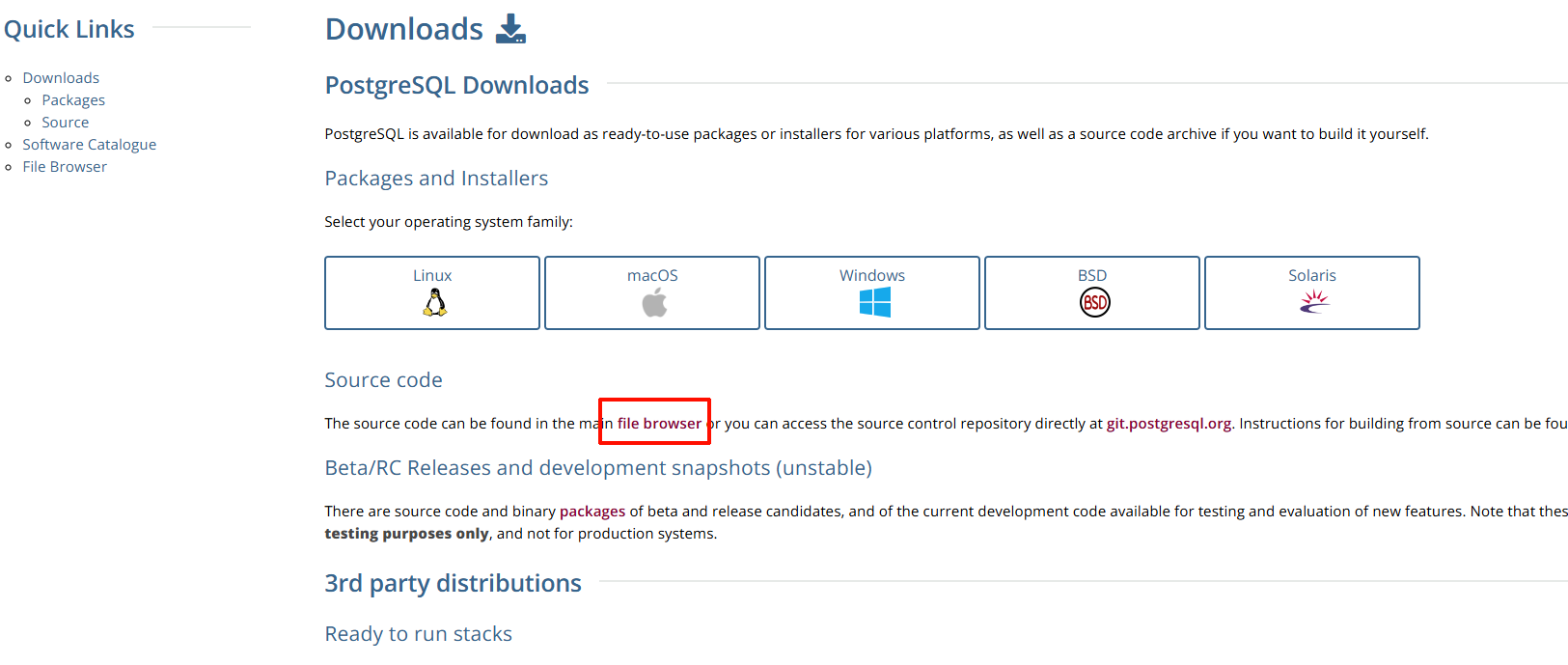Viewport: 1568px width, 665px height.
Task: Click the Solaris sunburst icon
Action: [x=1314, y=303]
